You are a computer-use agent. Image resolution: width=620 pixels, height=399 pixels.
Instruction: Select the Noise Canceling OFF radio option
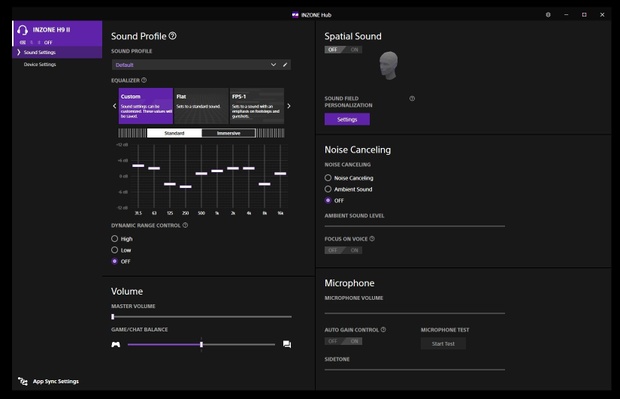click(x=328, y=200)
